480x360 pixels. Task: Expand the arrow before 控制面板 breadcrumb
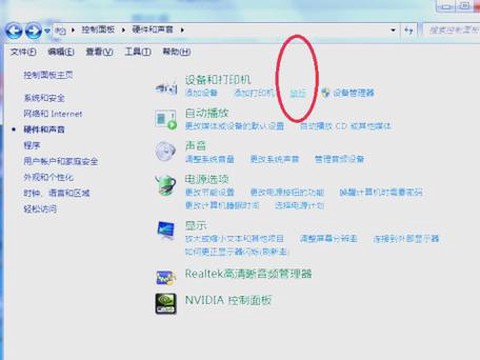pos(73,30)
